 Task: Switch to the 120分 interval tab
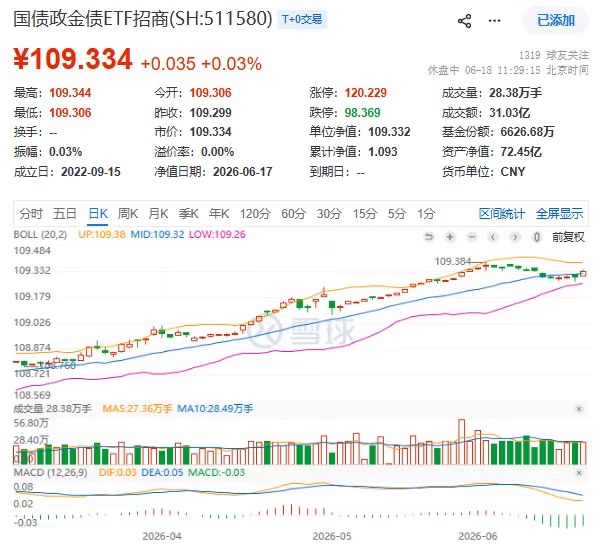pos(255,214)
